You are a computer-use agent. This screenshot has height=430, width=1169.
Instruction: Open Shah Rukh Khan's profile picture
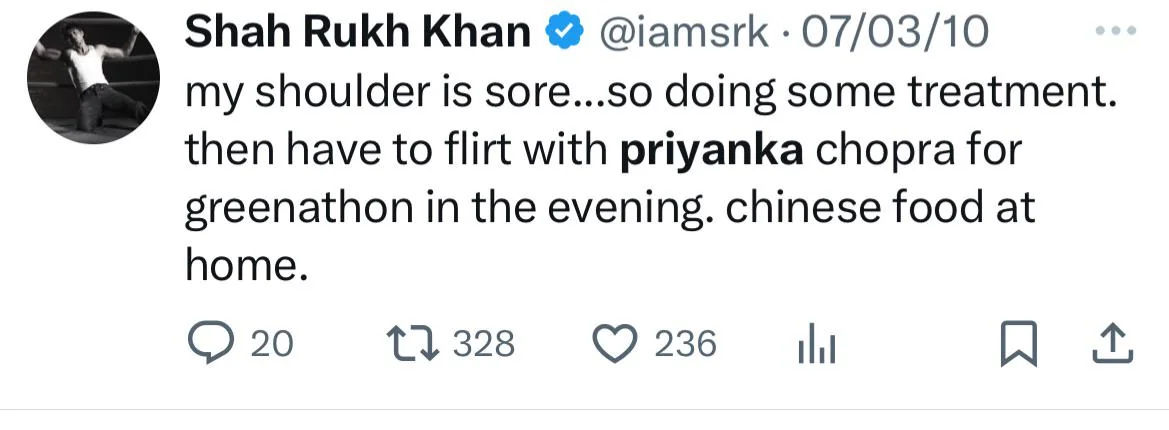(x=93, y=79)
